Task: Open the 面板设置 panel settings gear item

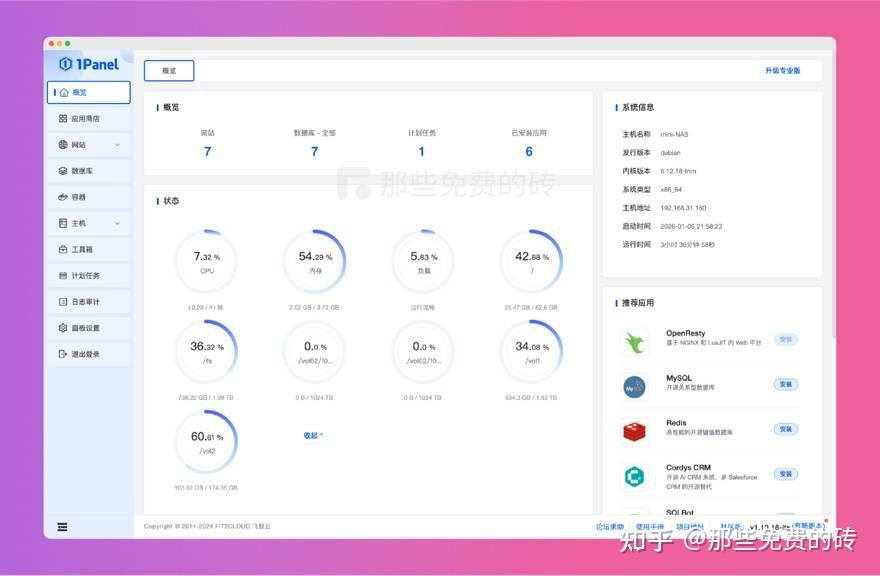Action: 89,328
